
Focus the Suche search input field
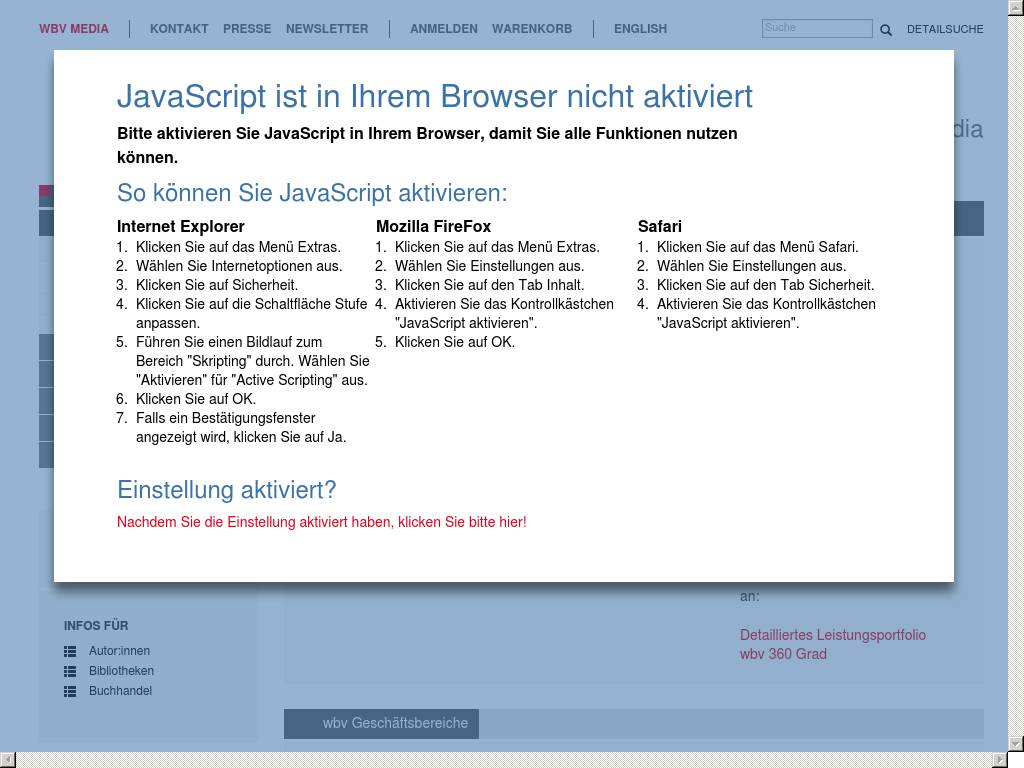(x=816, y=29)
